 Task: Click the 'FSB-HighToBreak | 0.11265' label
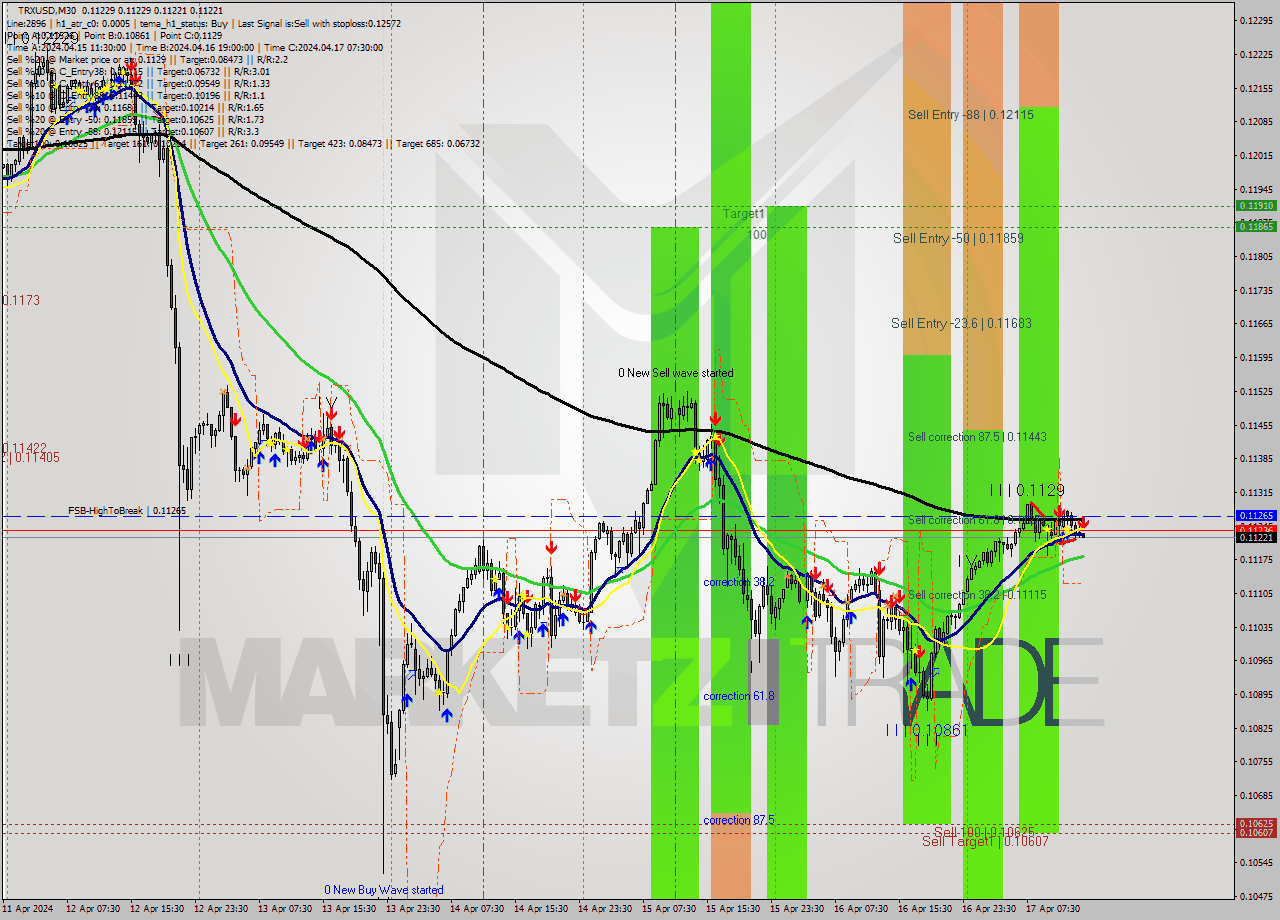pos(127,511)
